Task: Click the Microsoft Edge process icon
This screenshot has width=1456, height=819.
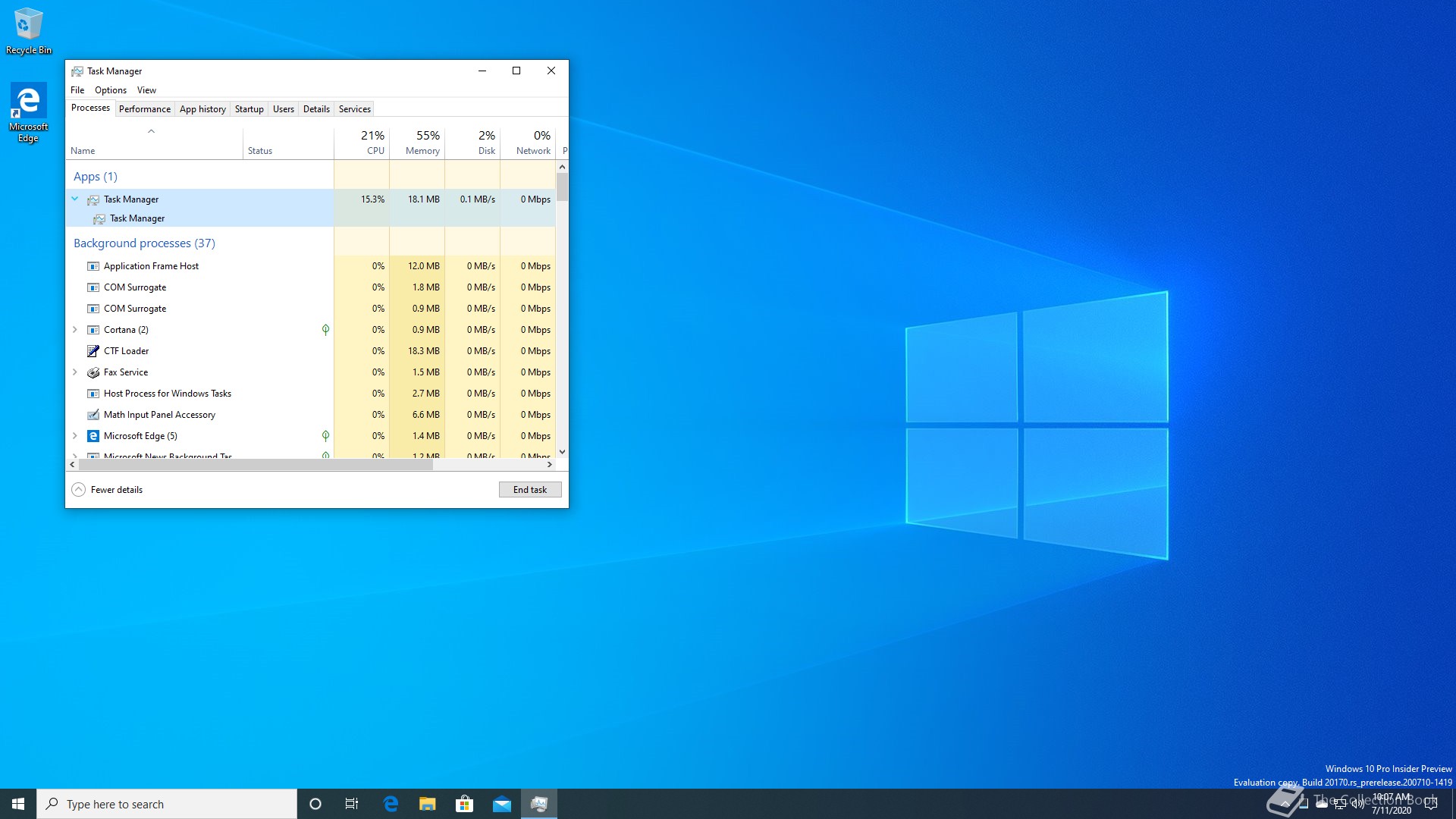Action: pyautogui.click(x=93, y=436)
